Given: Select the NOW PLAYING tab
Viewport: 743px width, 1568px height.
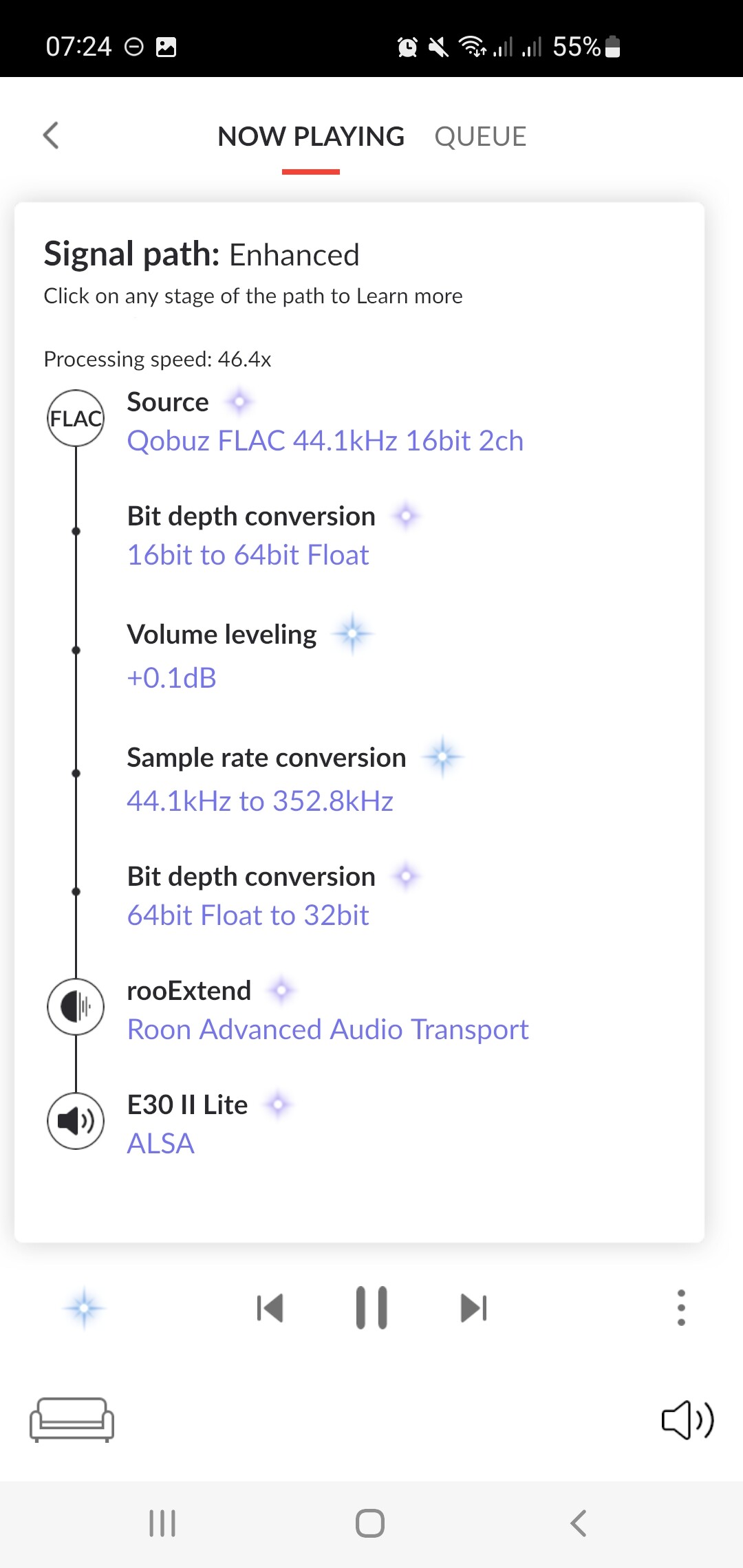Looking at the screenshot, I should coord(311,137).
